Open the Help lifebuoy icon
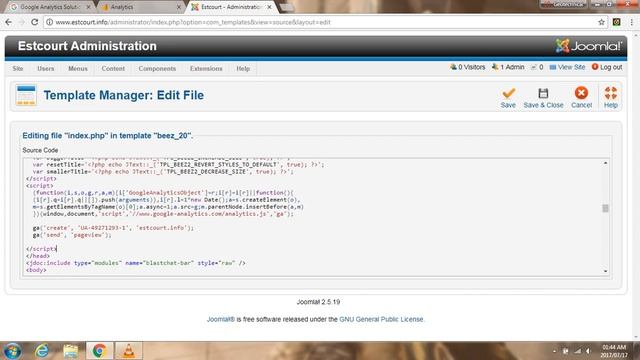640x360 pixels. pyautogui.click(x=611, y=93)
